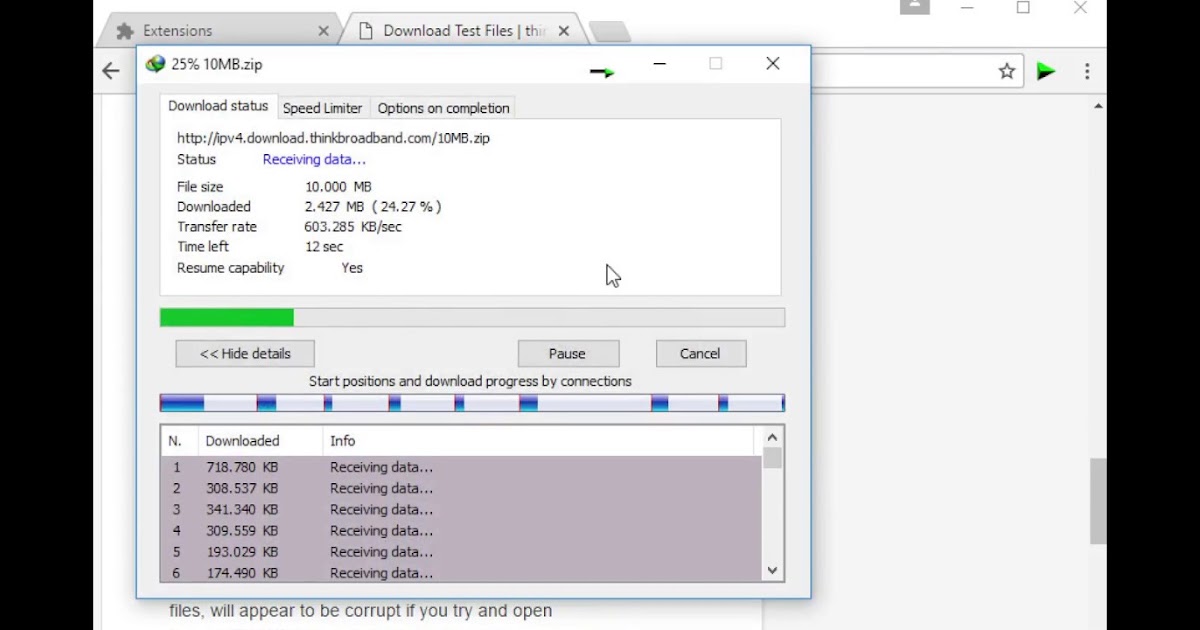Maximize the Chrome browser window
Image resolution: width=1200 pixels, height=630 pixels.
point(1023,7)
